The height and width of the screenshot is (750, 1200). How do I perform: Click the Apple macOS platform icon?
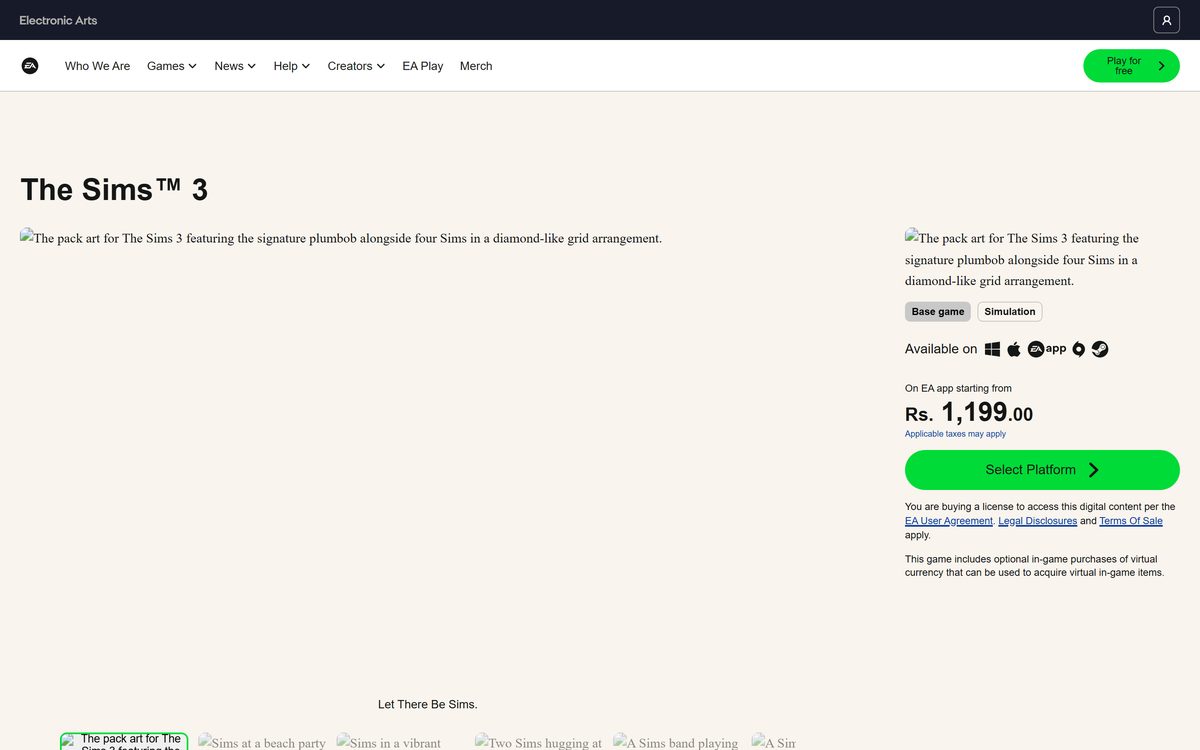tap(1014, 349)
